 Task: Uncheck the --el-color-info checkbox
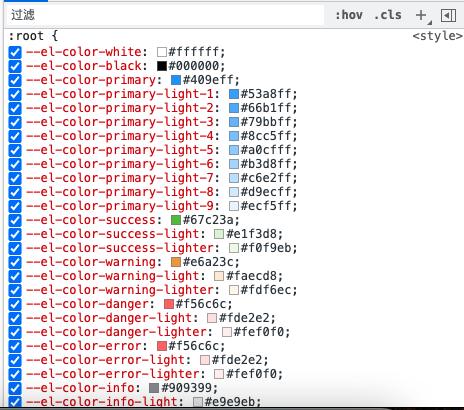coord(15,388)
